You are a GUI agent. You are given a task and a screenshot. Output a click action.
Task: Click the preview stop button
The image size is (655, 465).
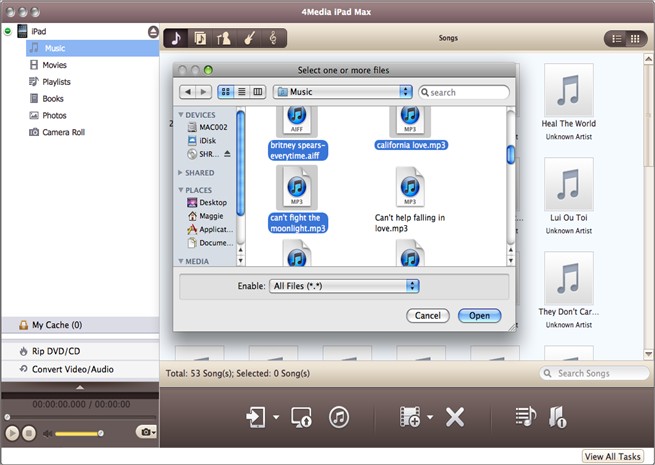pyautogui.click(x=28, y=433)
